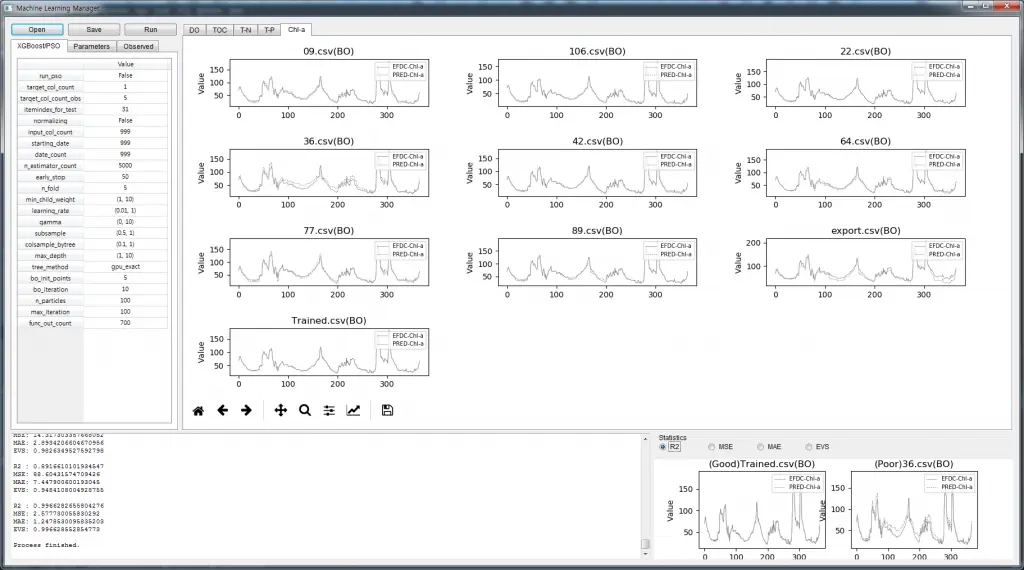Click the Home reset view icon
Image resolution: width=1024 pixels, height=570 pixels.
(x=199, y=411)
